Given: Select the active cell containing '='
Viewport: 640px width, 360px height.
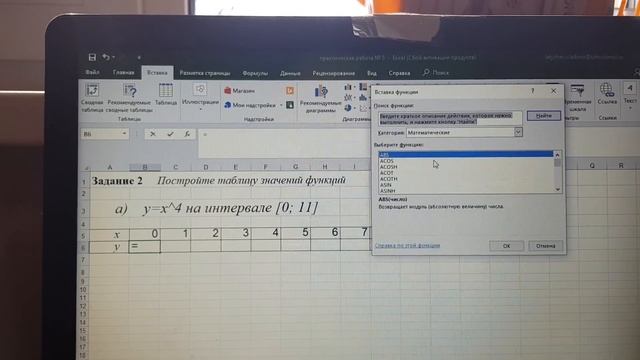Looking at the screenshot, I should pyautogui.click(x=144, y=247).
